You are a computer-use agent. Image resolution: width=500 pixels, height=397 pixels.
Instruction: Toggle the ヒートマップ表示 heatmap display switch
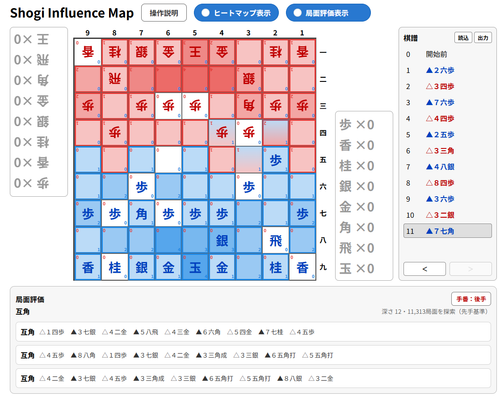click(x=236, y=13)
